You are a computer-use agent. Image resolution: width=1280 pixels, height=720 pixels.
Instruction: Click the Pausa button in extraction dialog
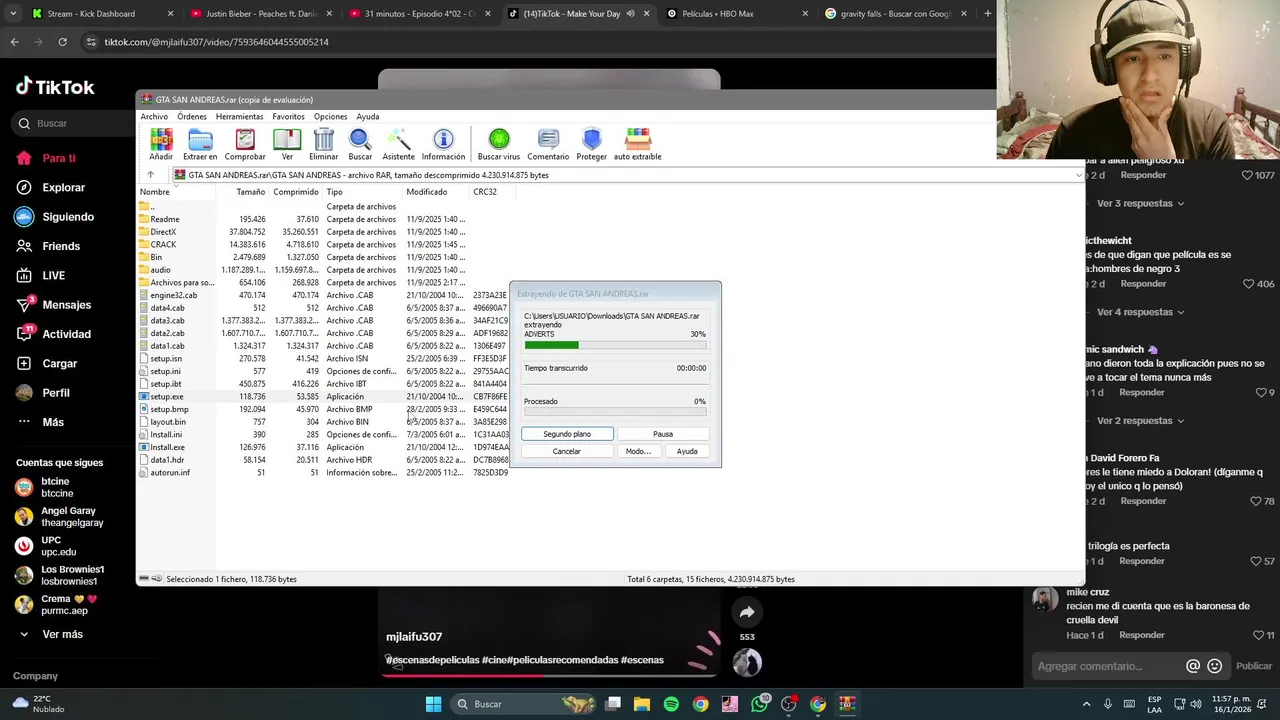tap(663, 434)
